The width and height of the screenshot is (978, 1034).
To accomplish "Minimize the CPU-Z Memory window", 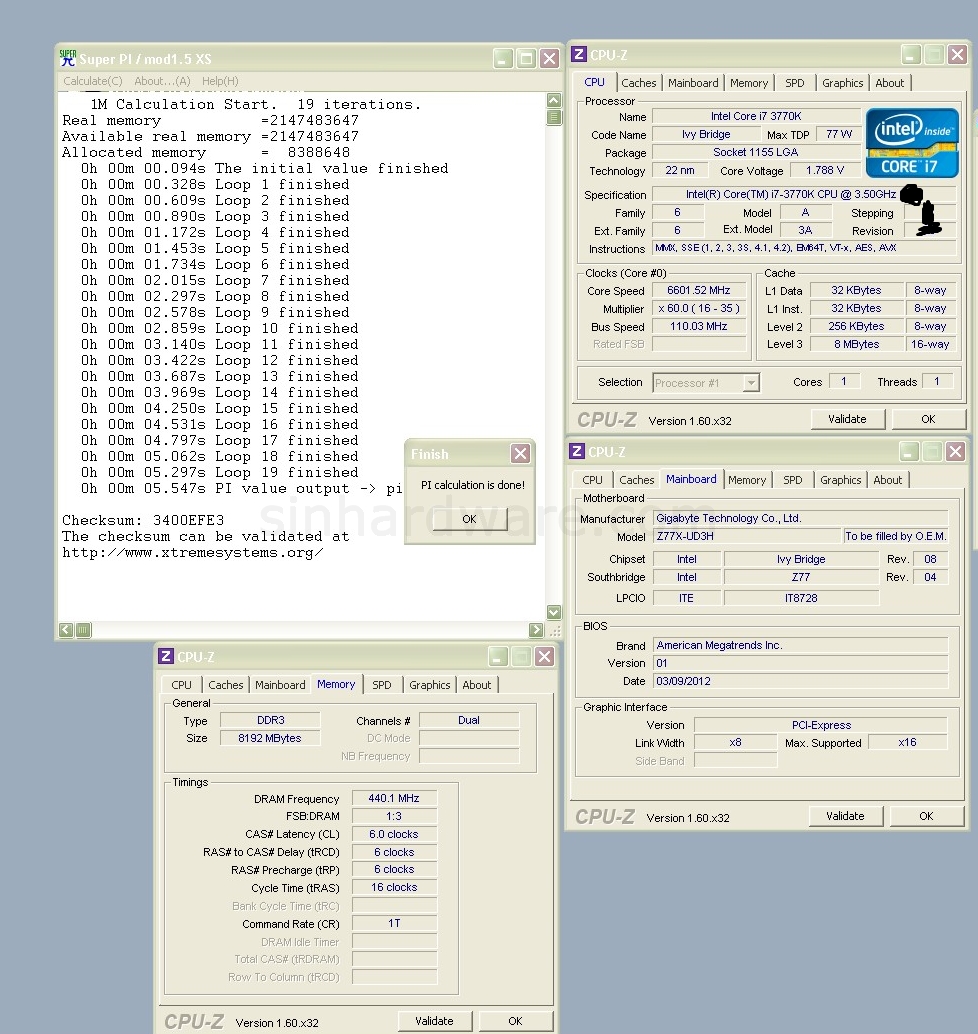I will [x=498, y=657].
